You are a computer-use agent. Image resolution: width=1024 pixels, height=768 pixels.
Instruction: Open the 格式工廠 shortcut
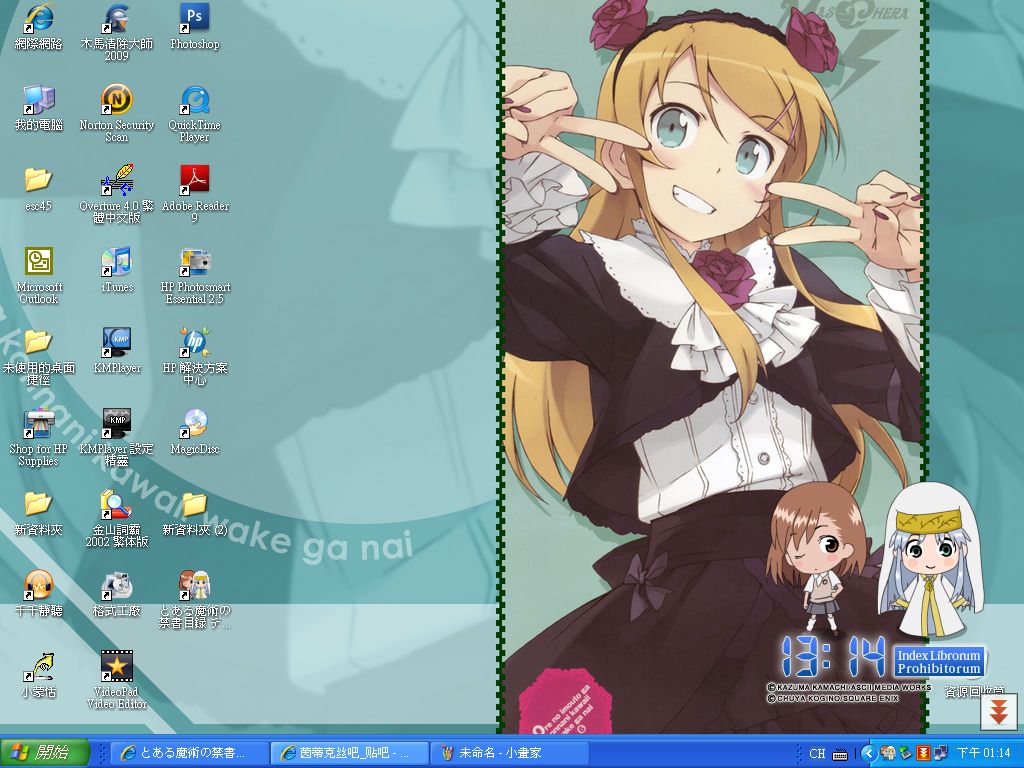[x=116, y=594]
